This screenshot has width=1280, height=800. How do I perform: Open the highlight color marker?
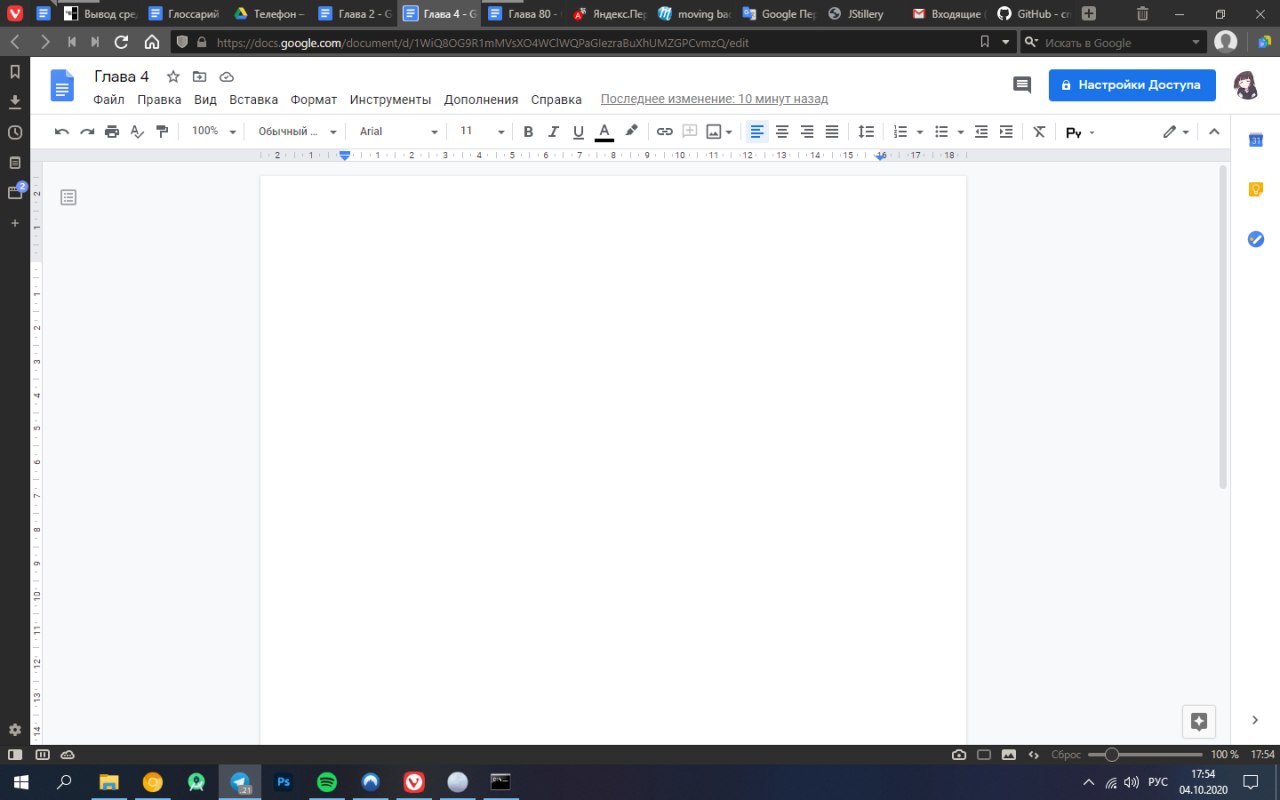click(x=631, y=131)
